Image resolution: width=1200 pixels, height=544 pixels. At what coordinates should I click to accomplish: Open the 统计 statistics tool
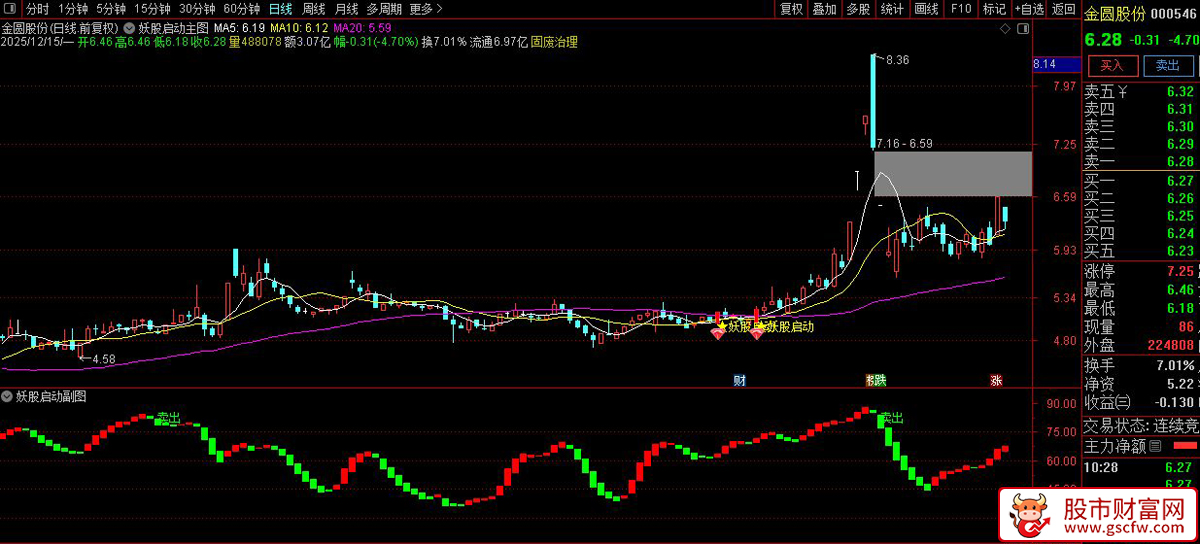pyautogui.click(x=892, y=9)
